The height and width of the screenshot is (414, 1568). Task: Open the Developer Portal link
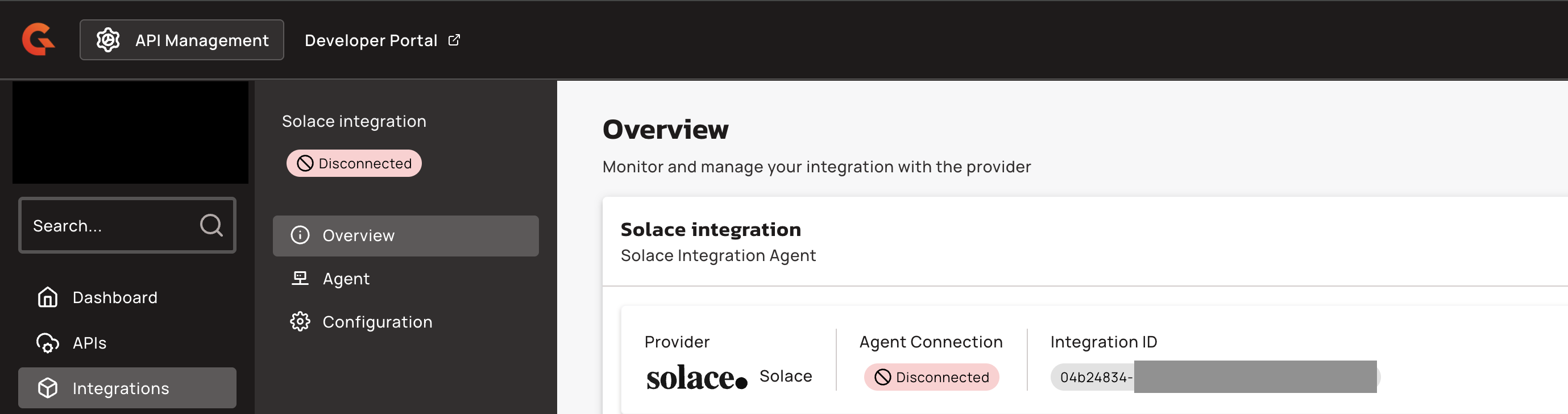[x=371, y=40]
